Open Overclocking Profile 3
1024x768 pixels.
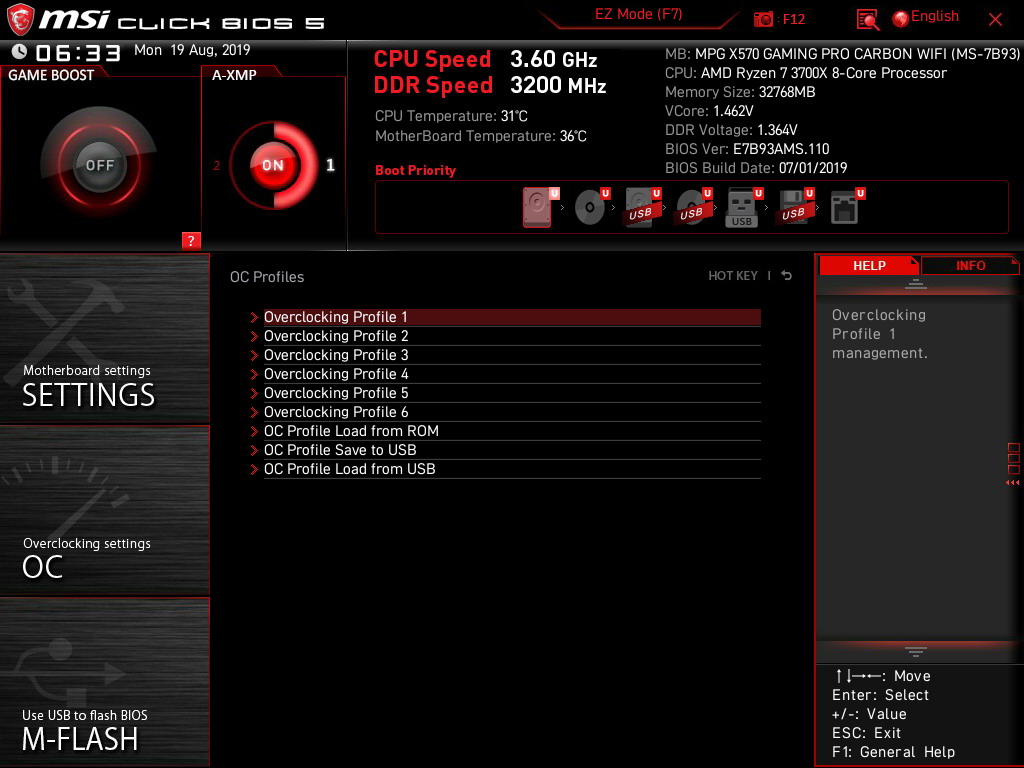pos(512,355)
